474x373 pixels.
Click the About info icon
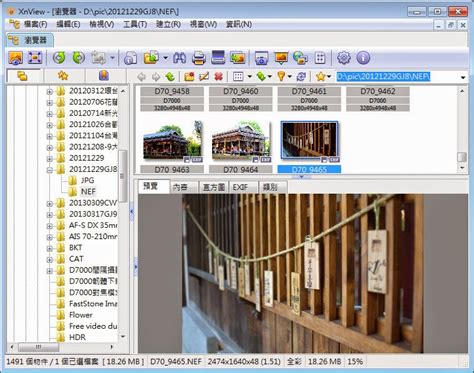(363, 58)
